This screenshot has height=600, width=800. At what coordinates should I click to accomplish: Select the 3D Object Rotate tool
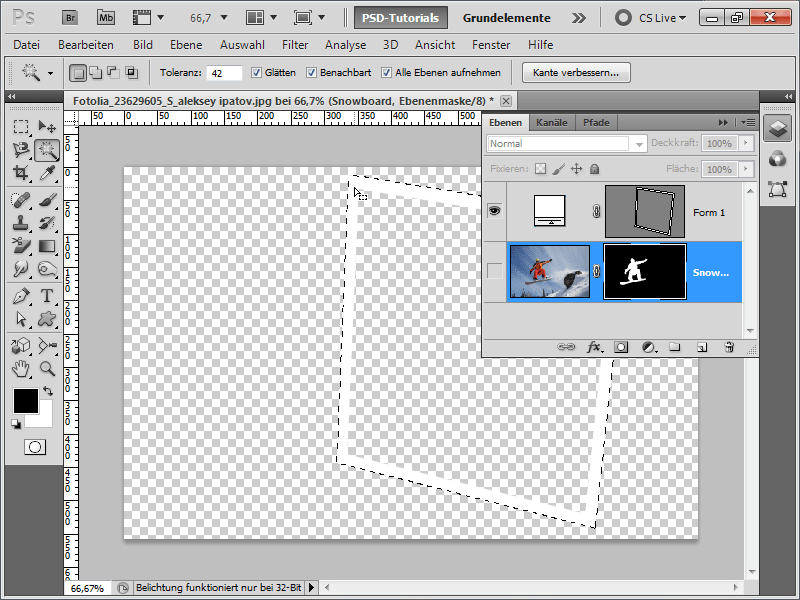tap(21, 346)
